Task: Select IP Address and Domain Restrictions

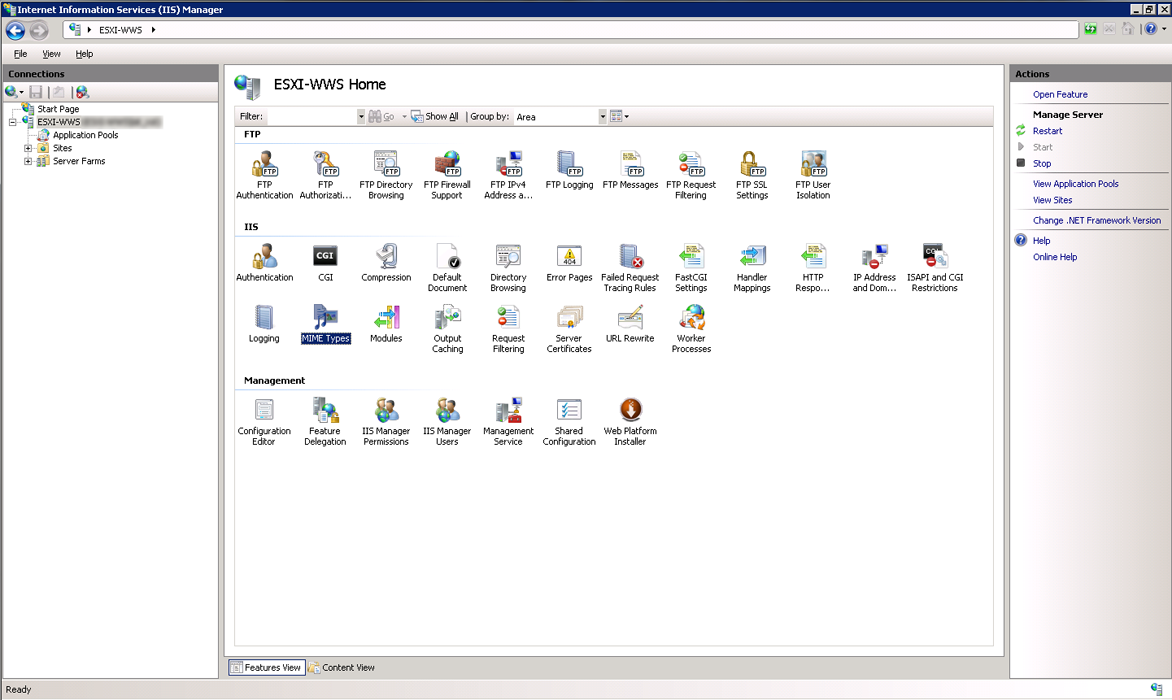Action: [x=874, y=267]
